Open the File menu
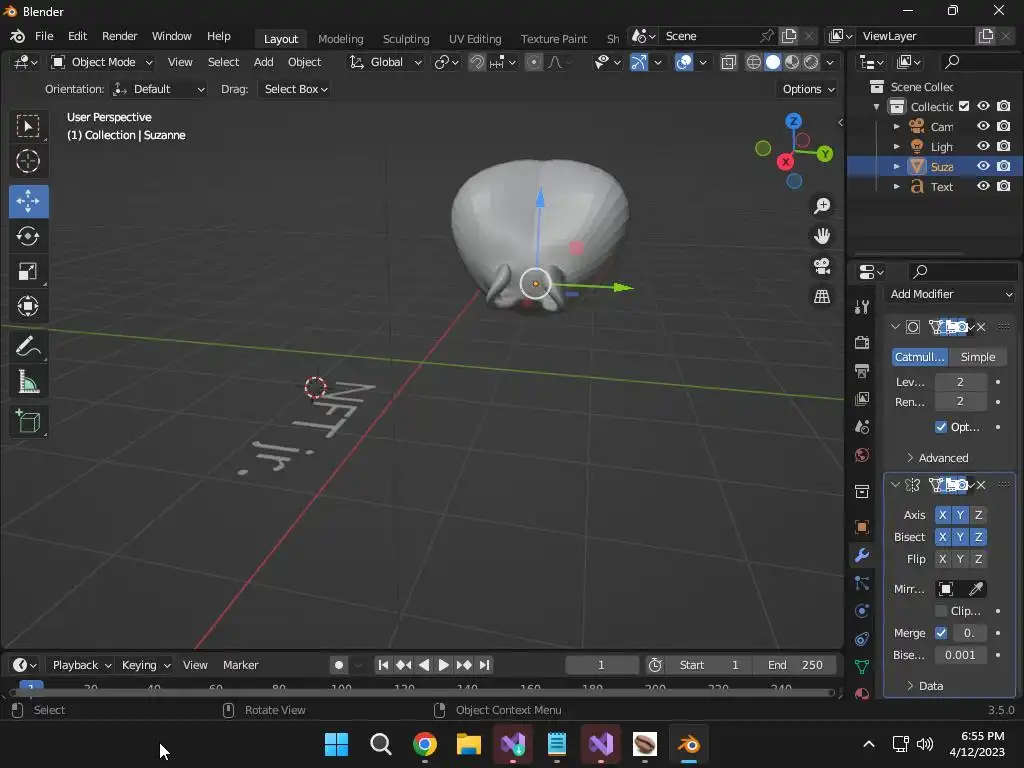The height and width of the screenshot is (768, 1024). (44, 36)
